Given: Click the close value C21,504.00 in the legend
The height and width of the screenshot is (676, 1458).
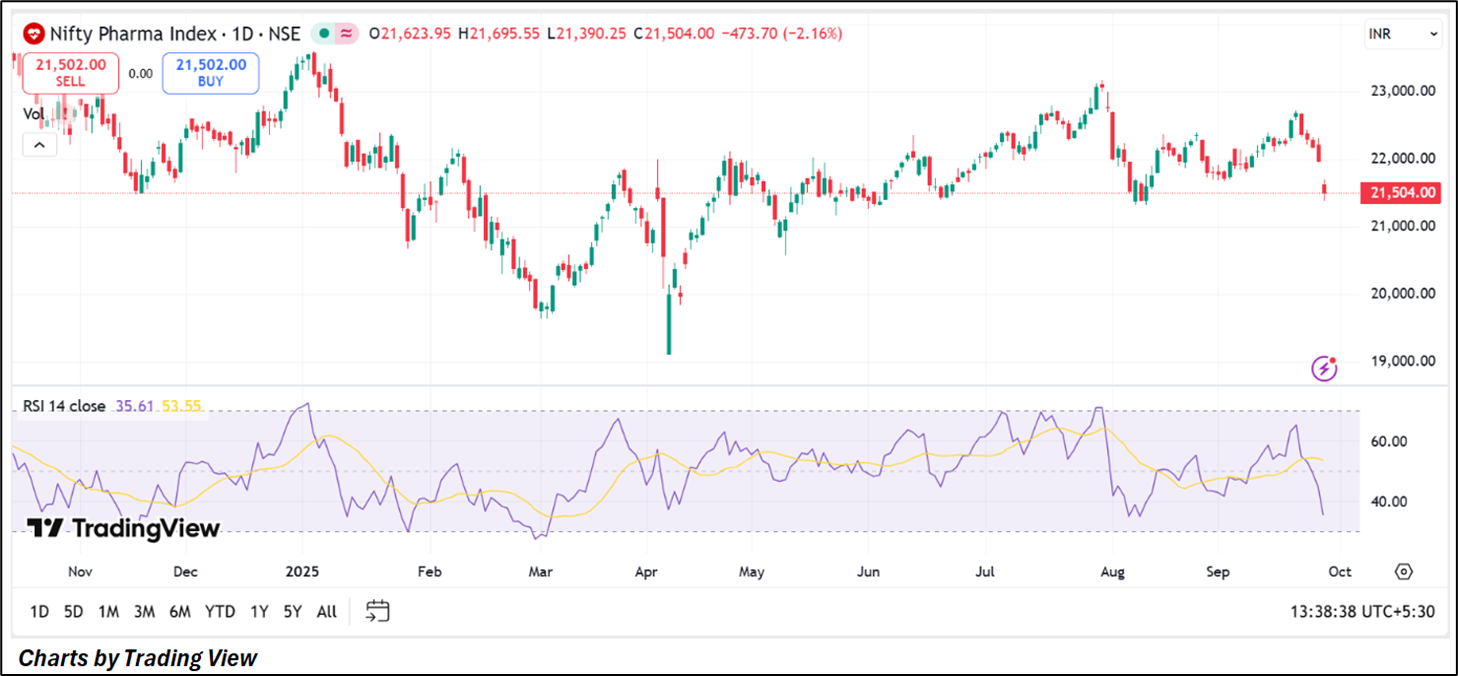Looking at the screenshot, I should tap(672, 33).
